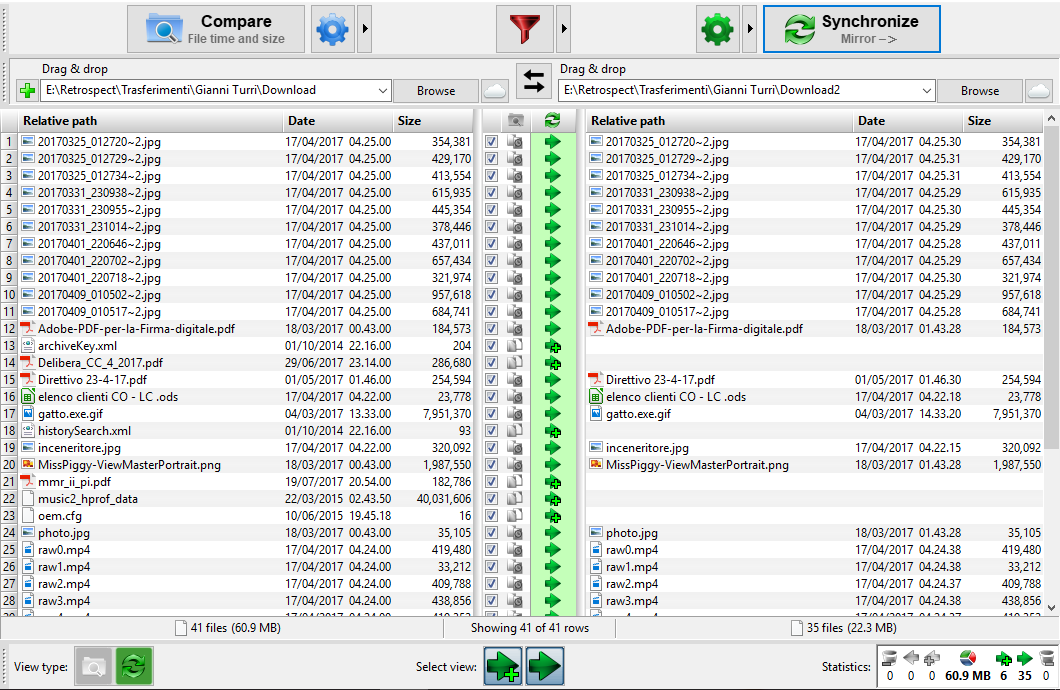Uncheck the Adobe-PDF-per-la-Firma-digitale.pdf checkbox

[x=491, y=329]
